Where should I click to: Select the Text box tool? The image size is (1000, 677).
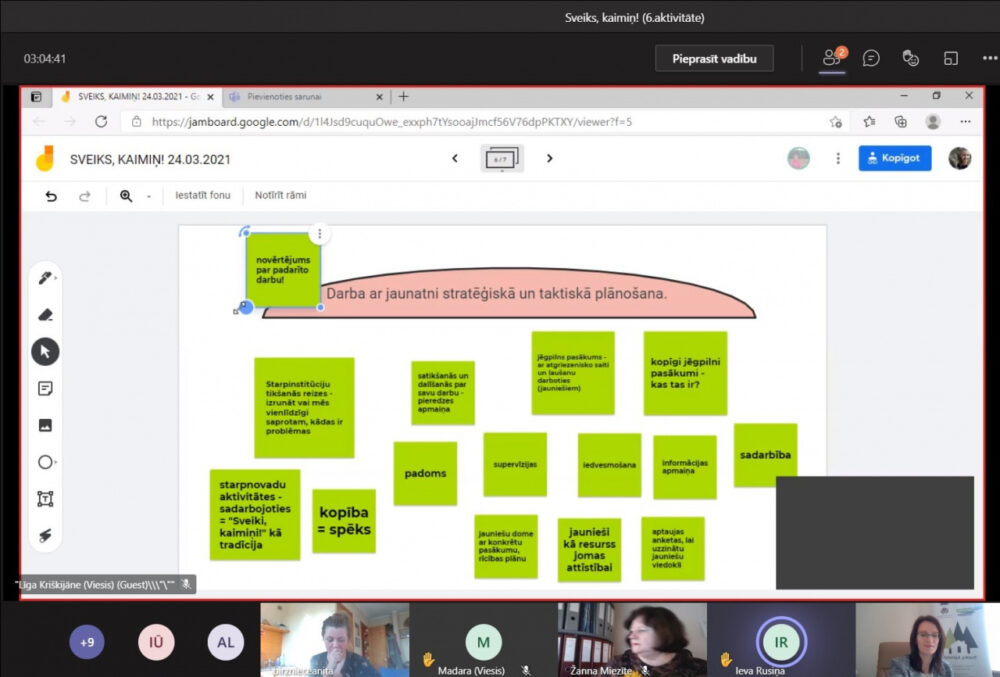click(45, 498)
